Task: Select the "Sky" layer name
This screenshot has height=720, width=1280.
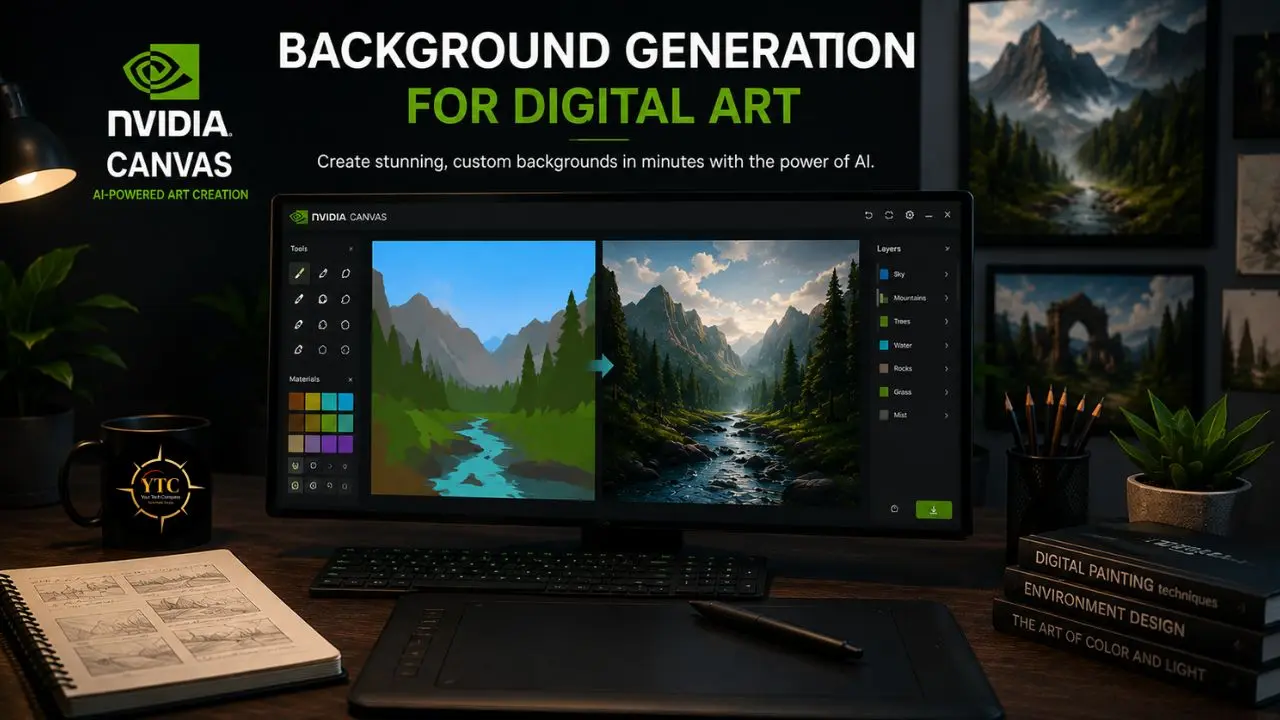Action: [899, 274]
